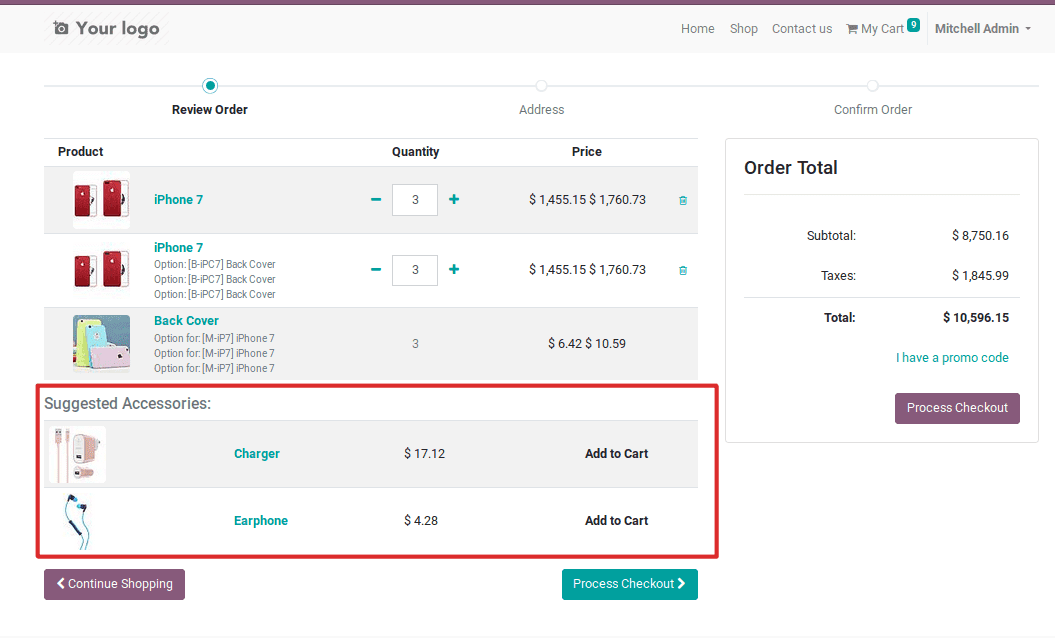1055x638 pixels.
Task: Click the Subtotal value $ 8,750.16
Action: pos(980,236)
